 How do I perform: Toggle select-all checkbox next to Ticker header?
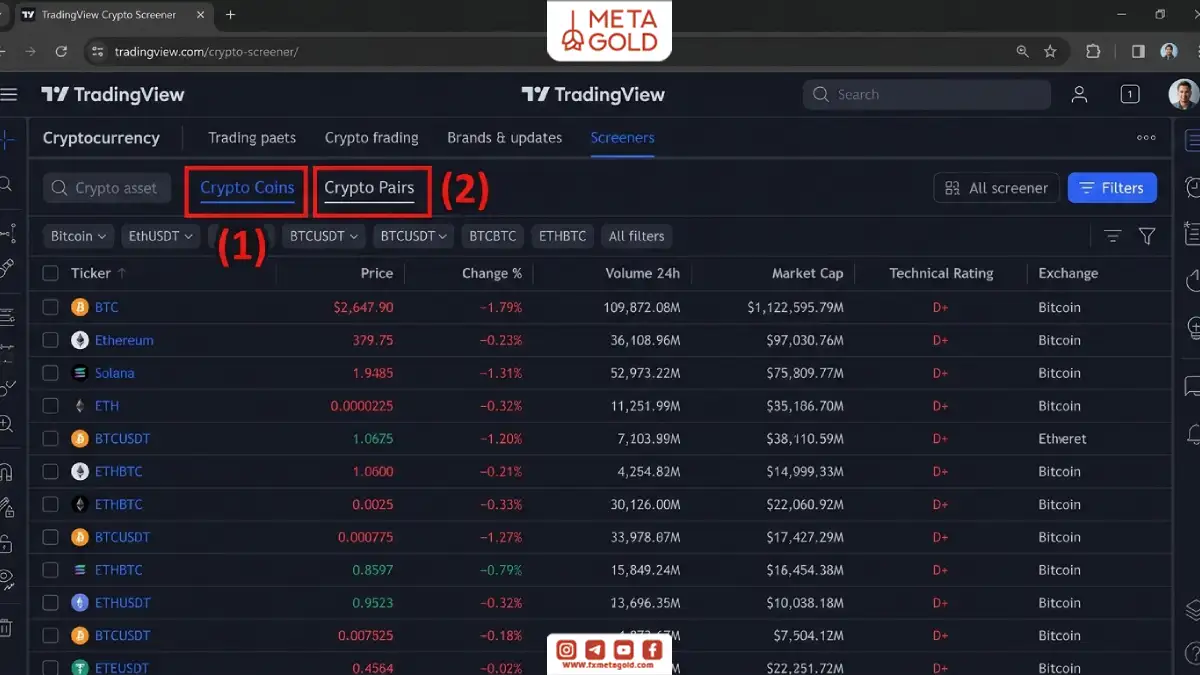point(50,273)
